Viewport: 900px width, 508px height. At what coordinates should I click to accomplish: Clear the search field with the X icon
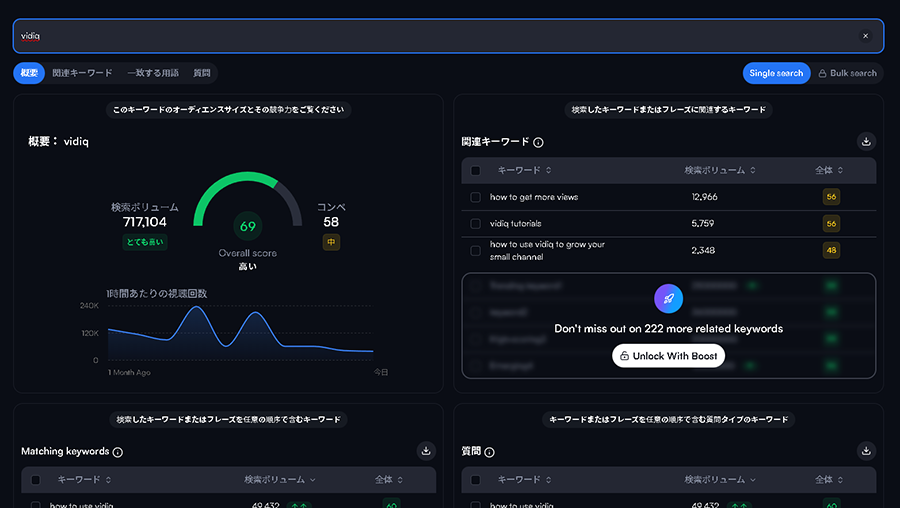click(x=866, y=36)
